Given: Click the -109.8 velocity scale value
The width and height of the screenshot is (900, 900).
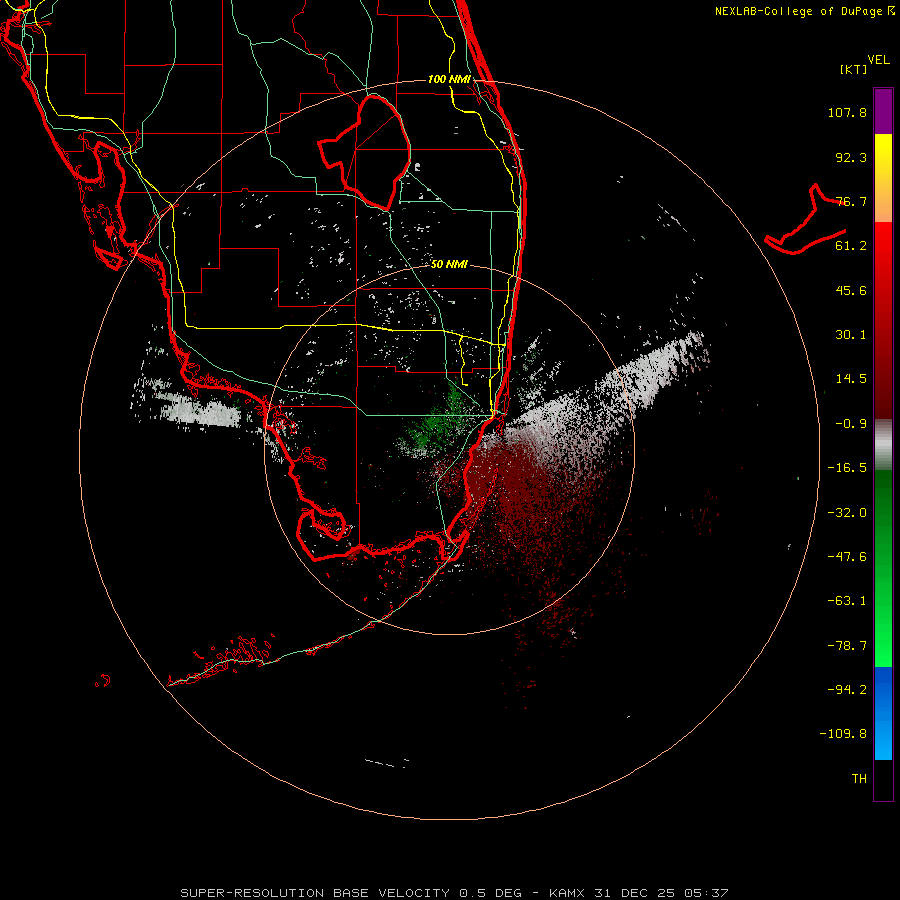Looking at the screenshot, I should click(843, 734).
